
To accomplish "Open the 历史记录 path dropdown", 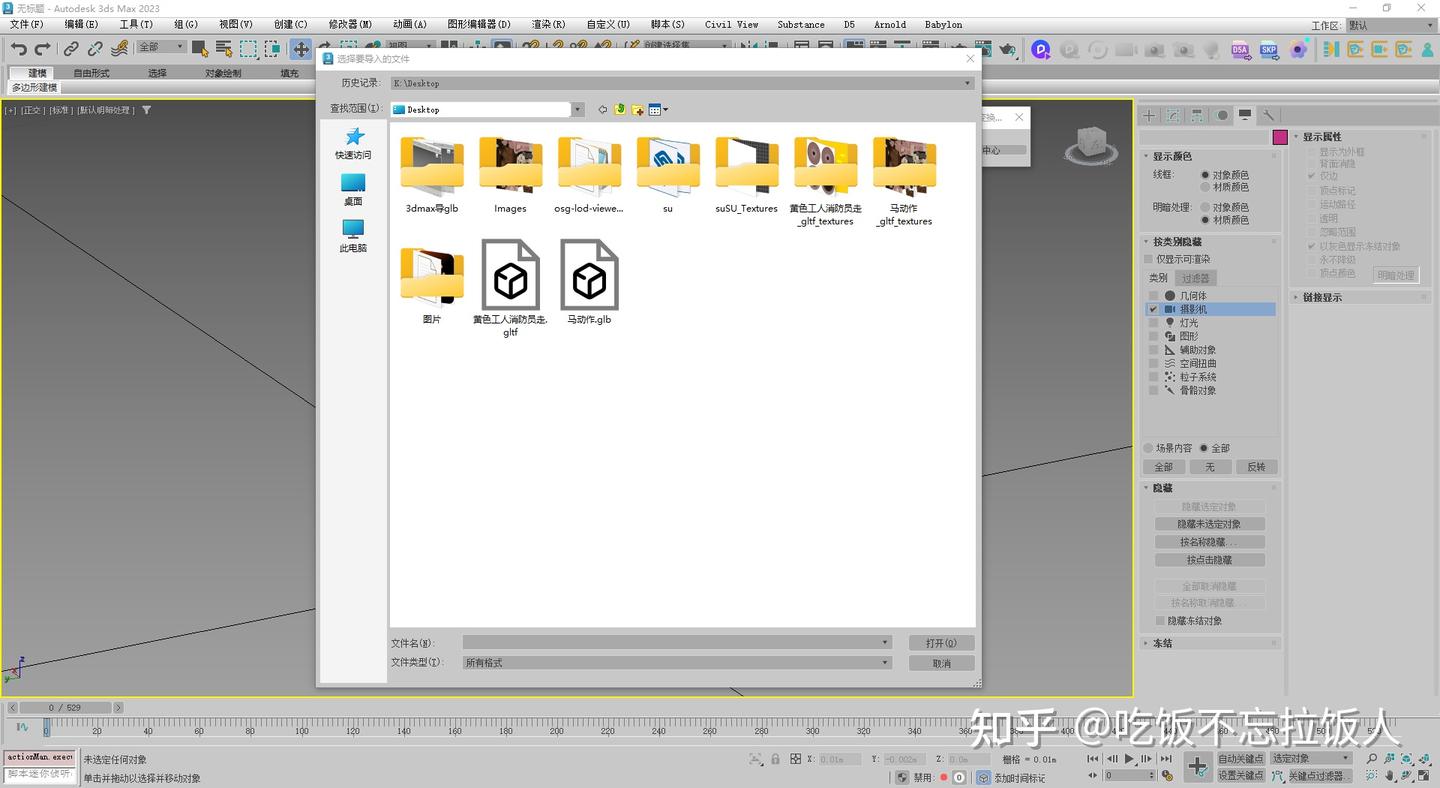I will point(968,83).
